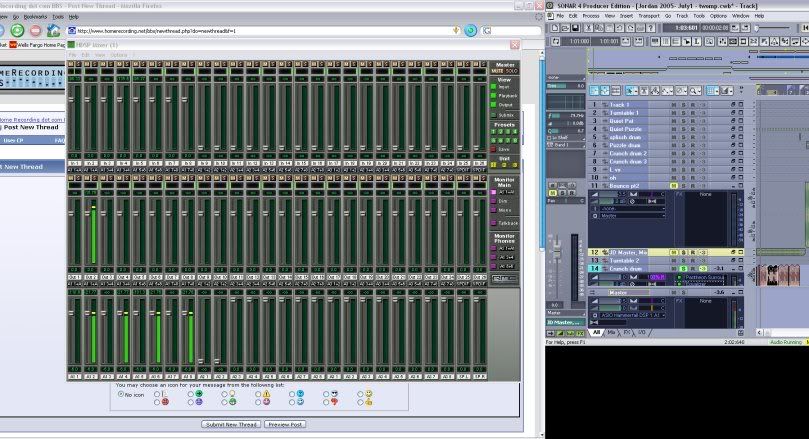This screenshot has height=439, width=809.
Task: Click Firefox red Stop icon
Action: pyautogui.click(x=35, y=30)
